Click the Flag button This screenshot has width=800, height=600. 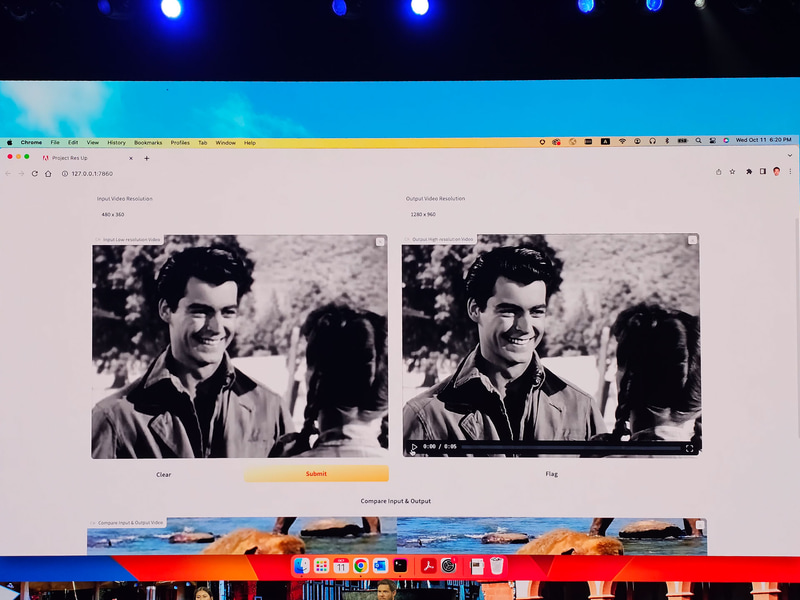552,474
